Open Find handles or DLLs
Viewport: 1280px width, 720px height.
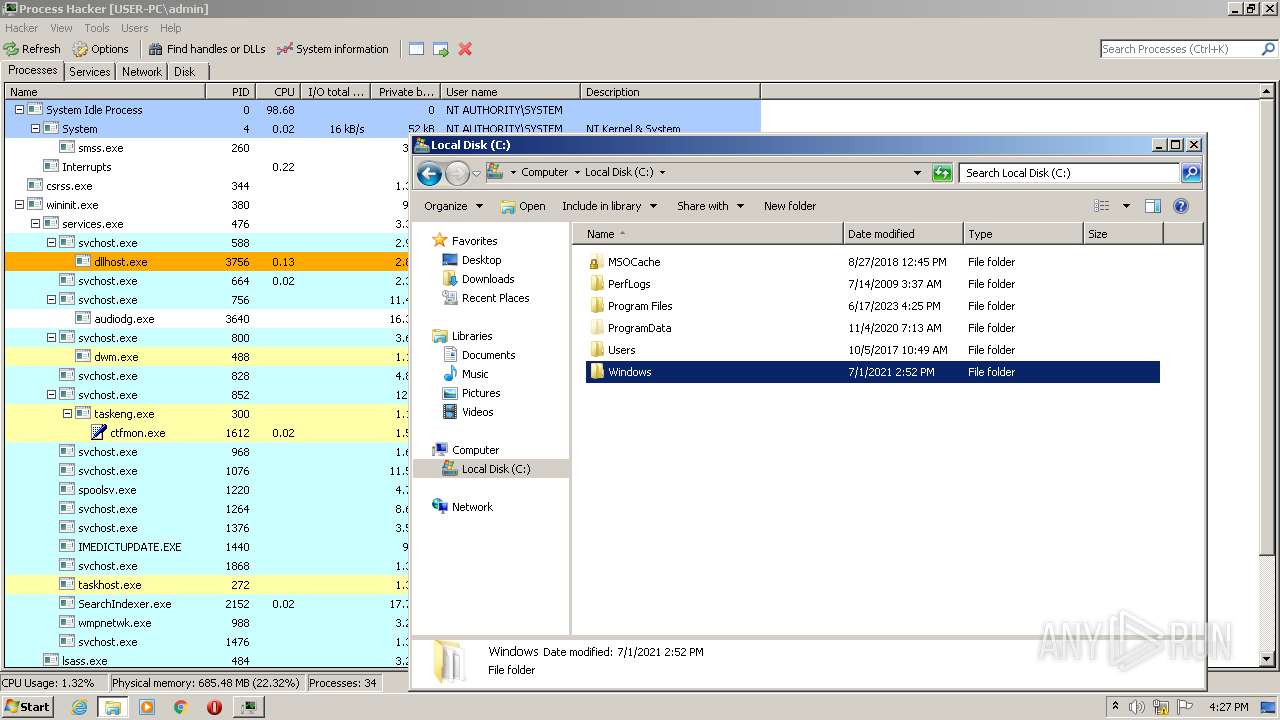coord(207,48)
